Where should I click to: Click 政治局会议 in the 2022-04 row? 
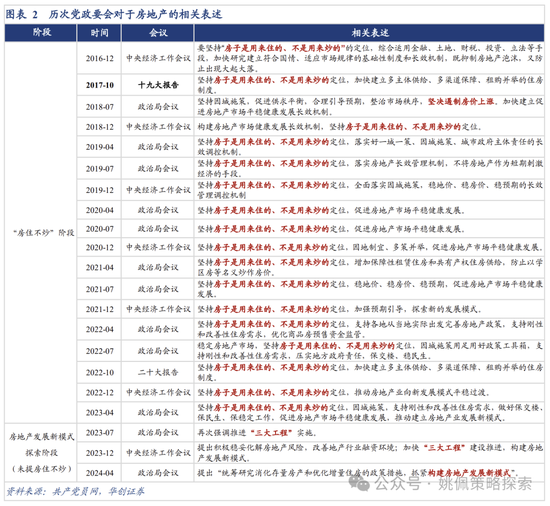click(x=158, y=329)
